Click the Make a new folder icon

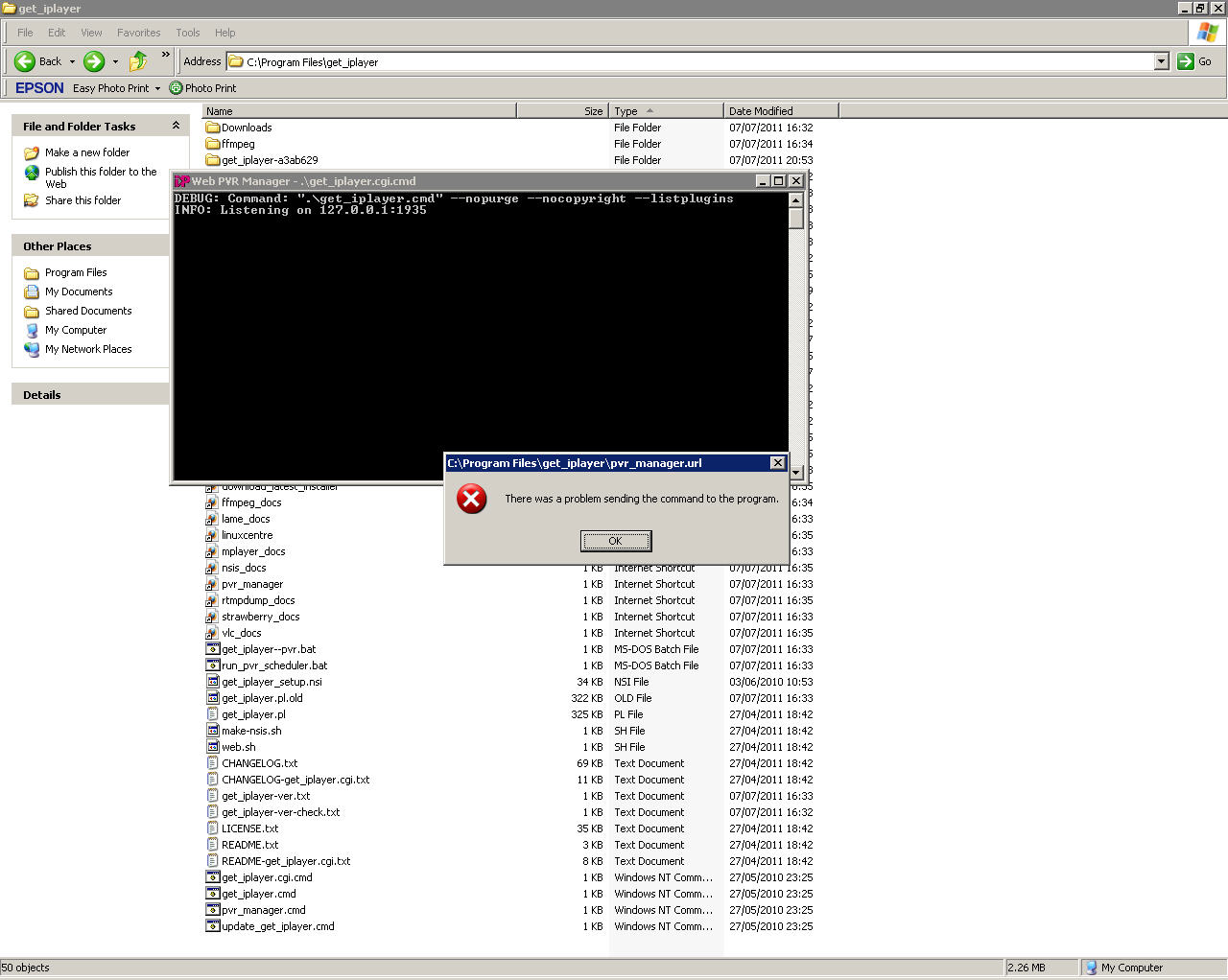[32, 152]
